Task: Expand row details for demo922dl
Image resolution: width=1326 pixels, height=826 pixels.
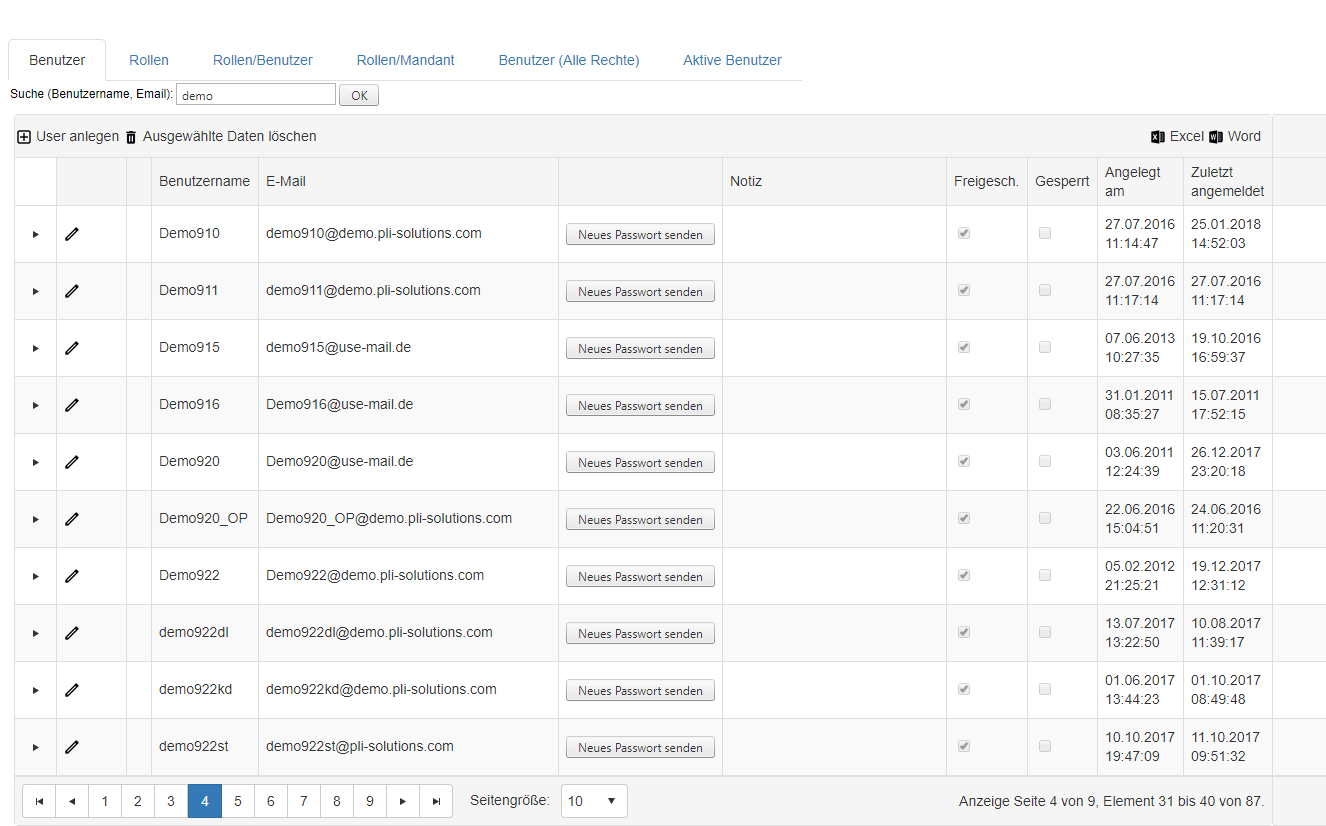Action: point(36,633)
